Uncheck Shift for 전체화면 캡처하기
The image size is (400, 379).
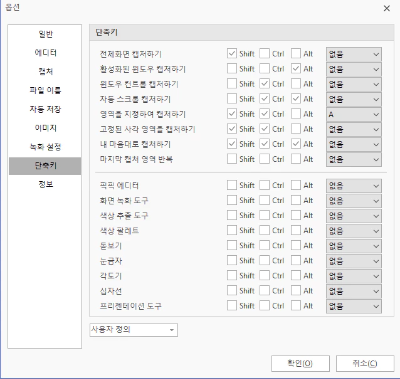232,54
